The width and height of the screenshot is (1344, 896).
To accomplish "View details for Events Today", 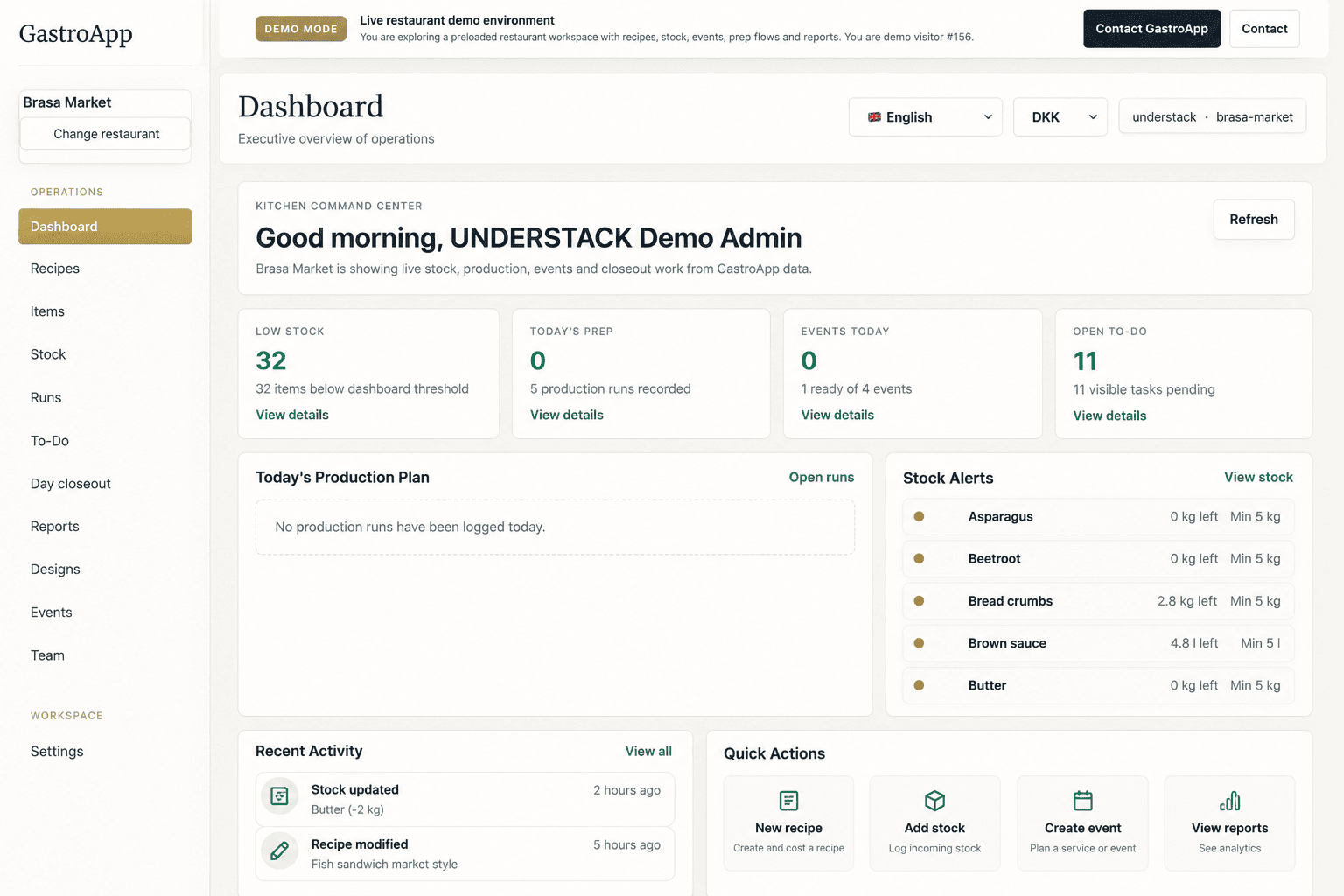I will pyautogui.click(x=837, y=415).
